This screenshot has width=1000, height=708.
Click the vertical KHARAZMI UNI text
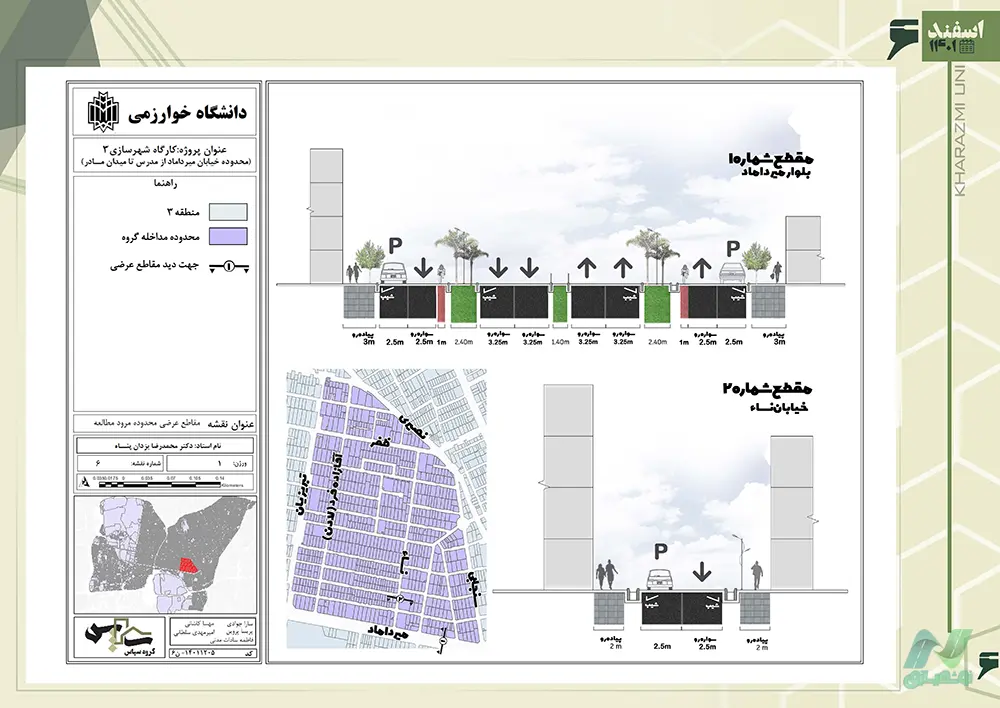[962, 130]
